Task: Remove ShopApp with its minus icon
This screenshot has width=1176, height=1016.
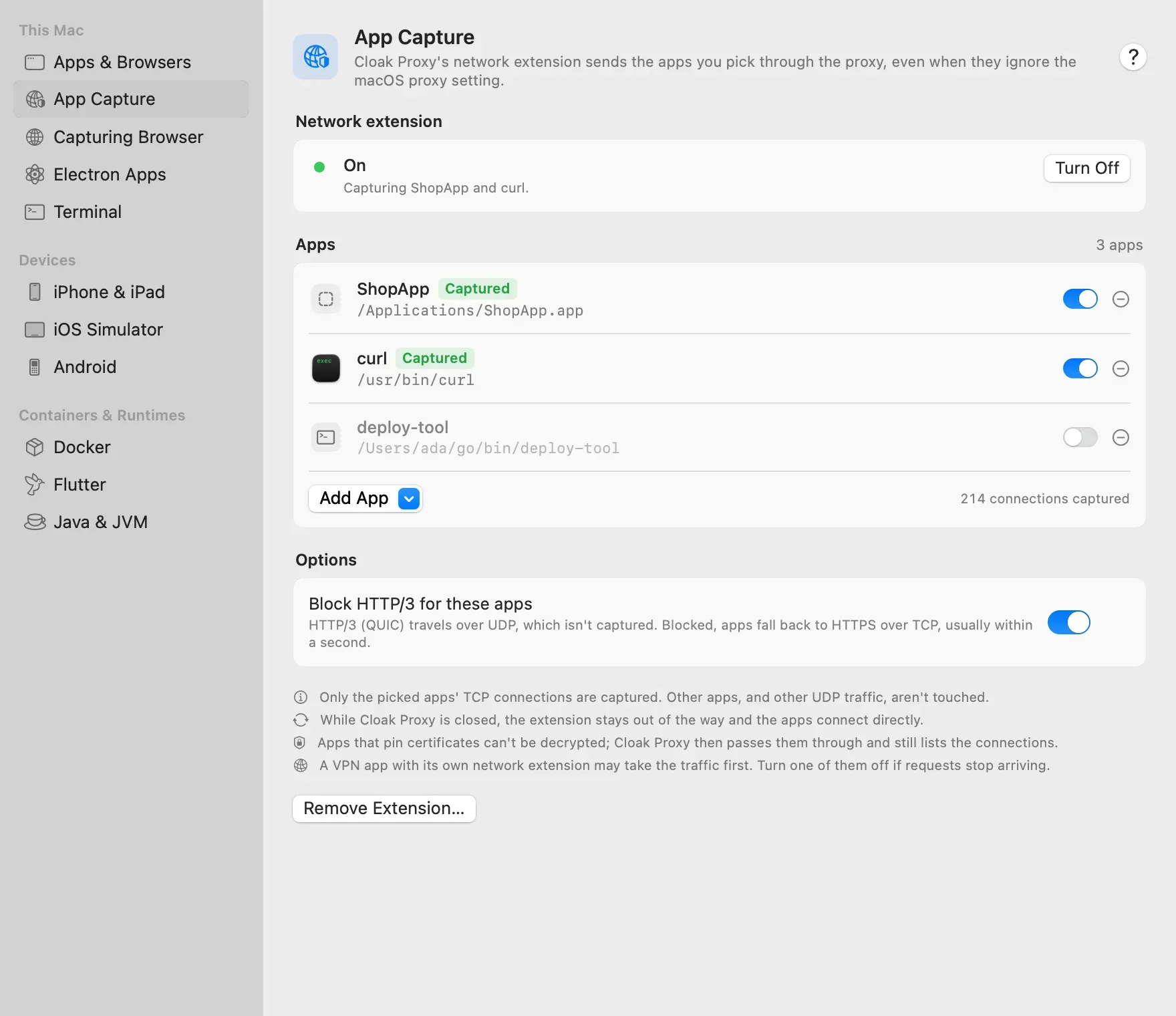Action: click(1121, 299)
